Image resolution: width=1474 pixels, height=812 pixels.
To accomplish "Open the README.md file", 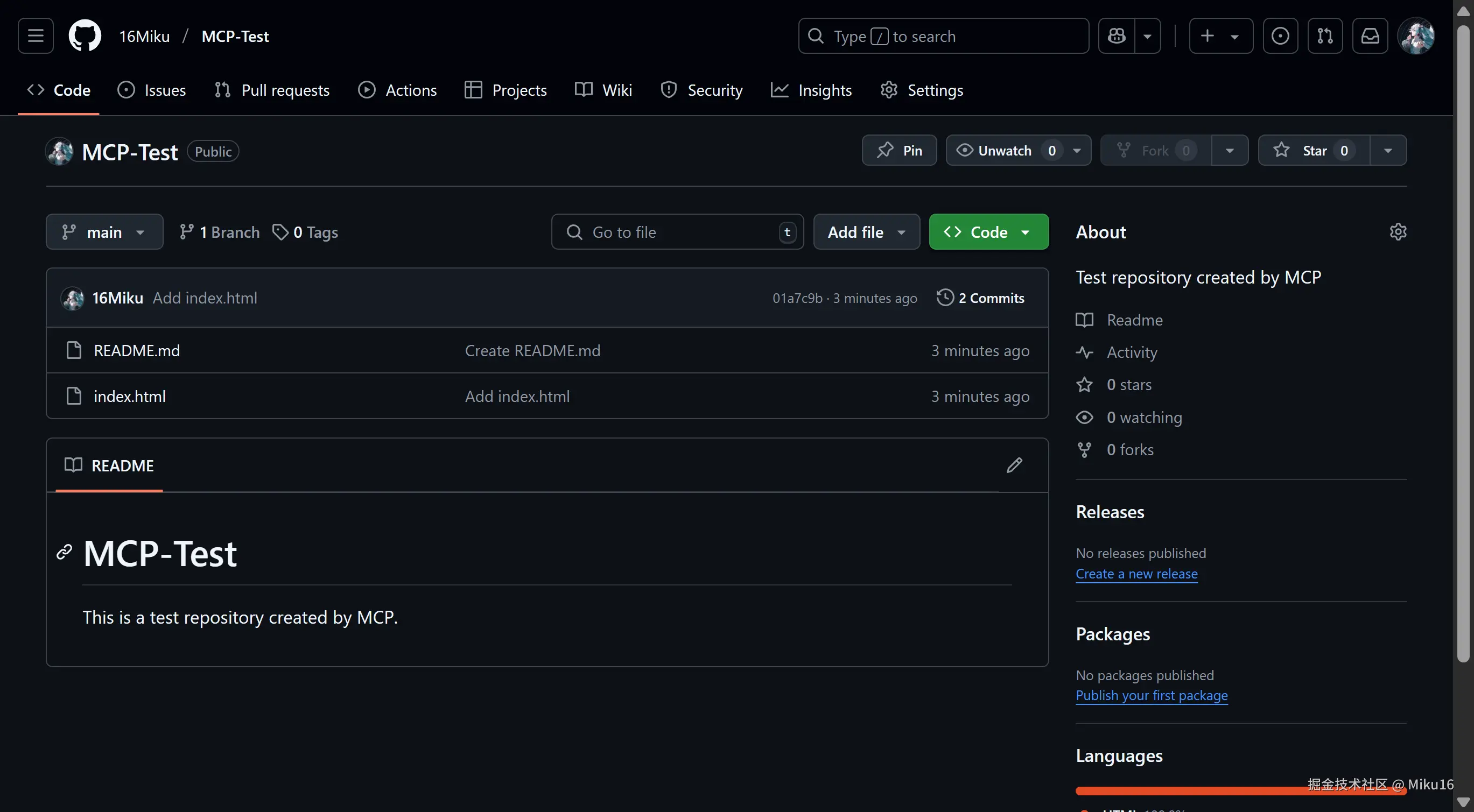I will pos(137,350).
